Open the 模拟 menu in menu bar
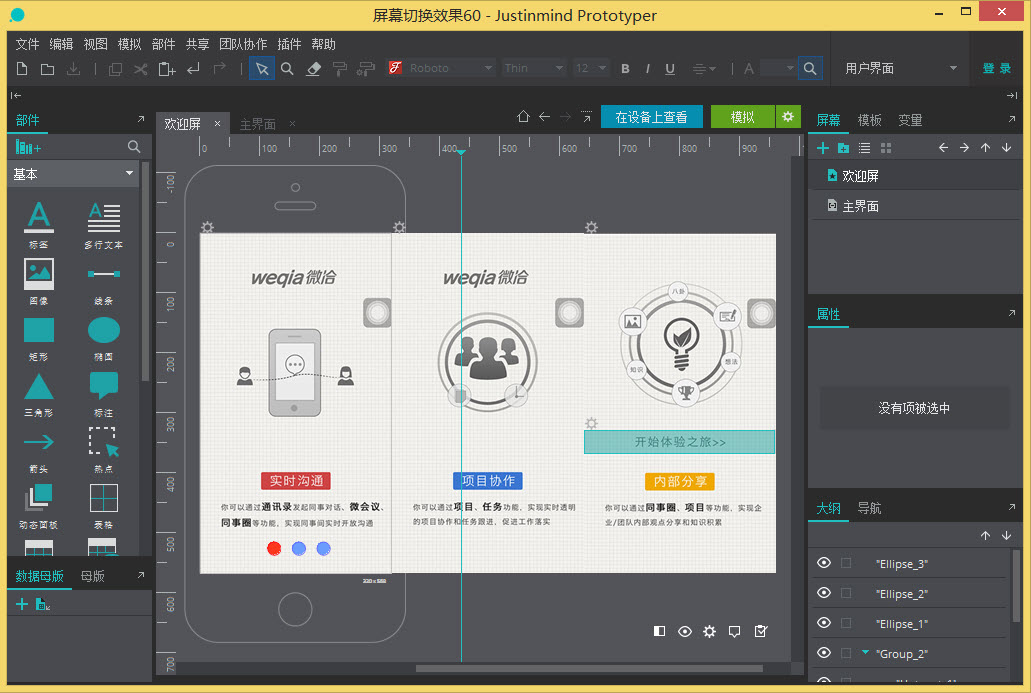The height and width of the screenshot is (693, 1031). 130,44
